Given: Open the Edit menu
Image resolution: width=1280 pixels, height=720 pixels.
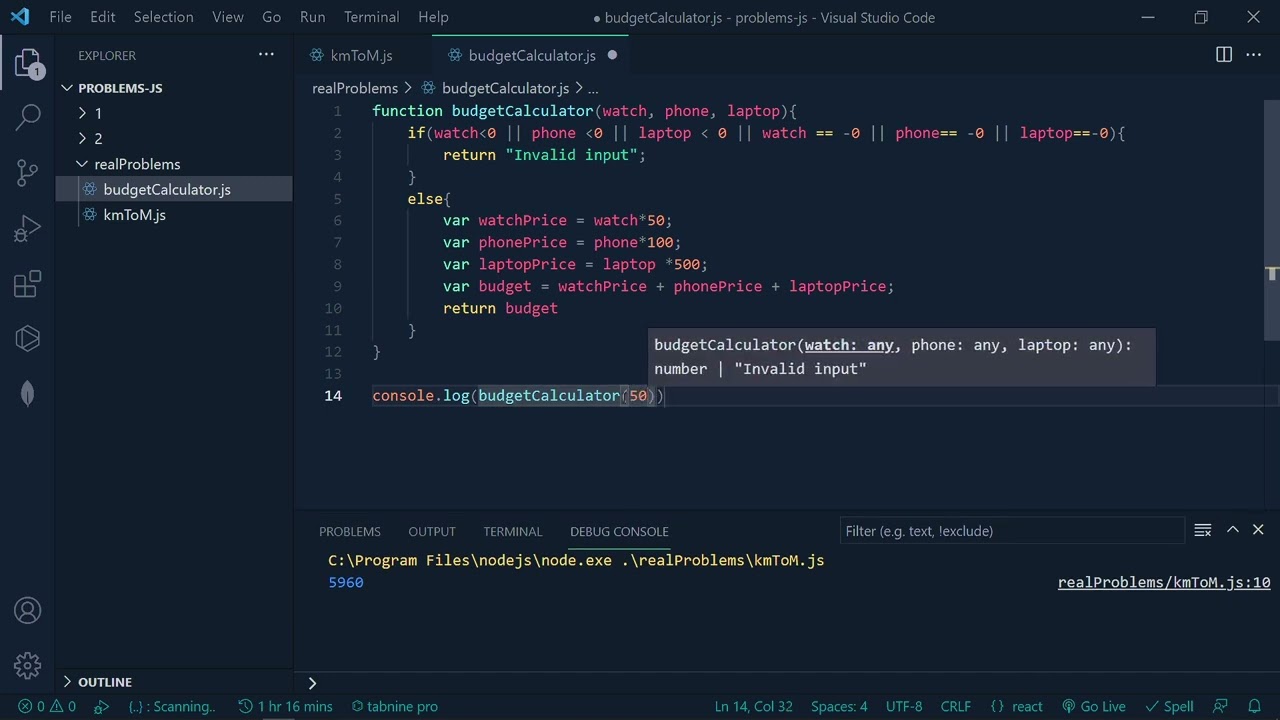Looking at the screenshot, I should point(102,17).
